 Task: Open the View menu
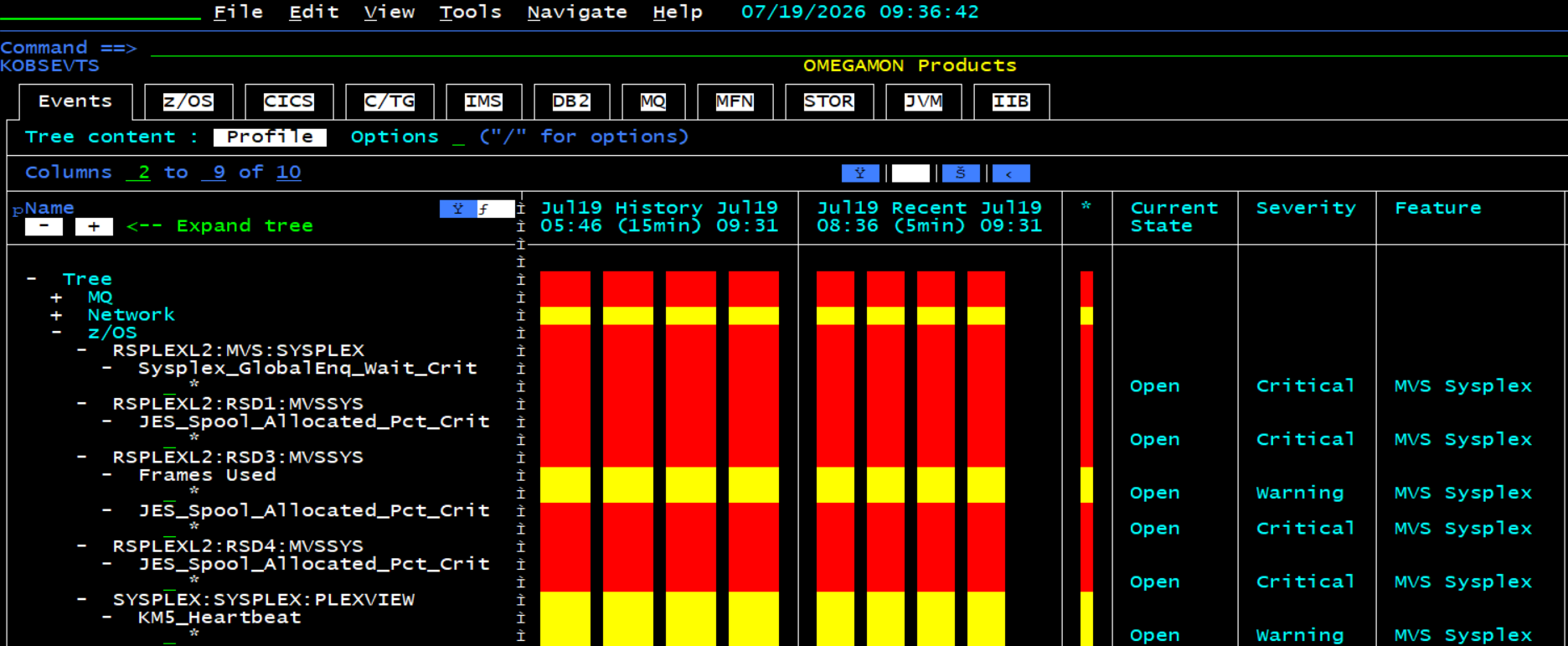pyautogui.click(x=389, y=12)
